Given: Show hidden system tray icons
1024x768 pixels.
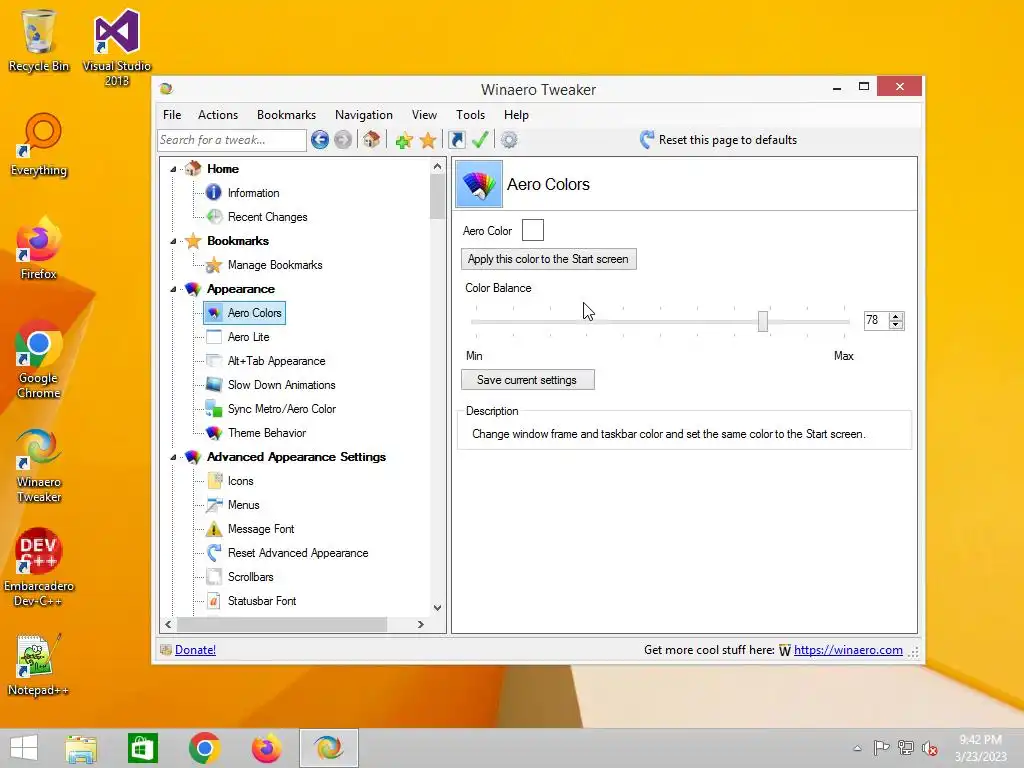Looking at the screenshot, I should [857, 748].
